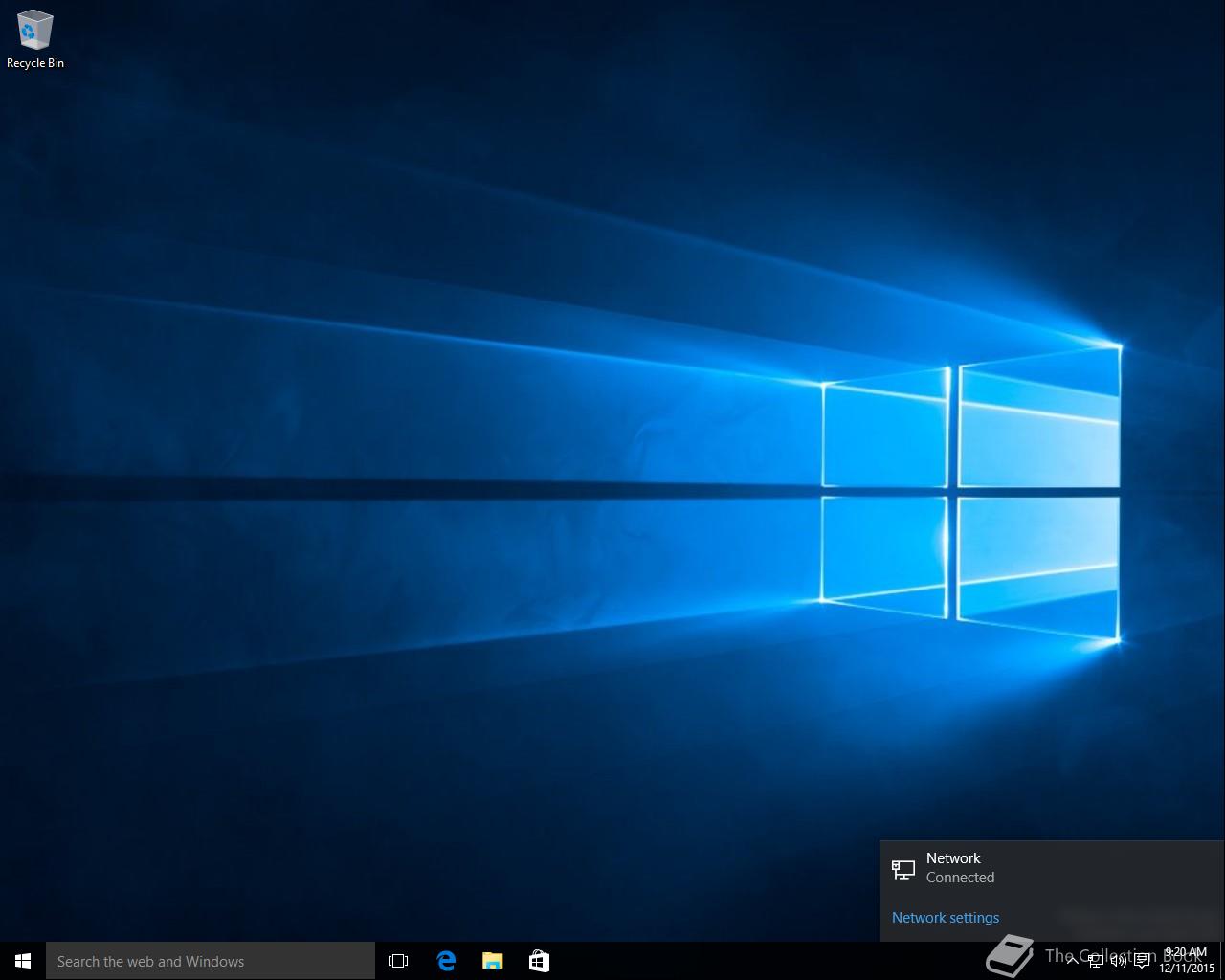
Task: Open the Start menu
Action: point(23,961)
